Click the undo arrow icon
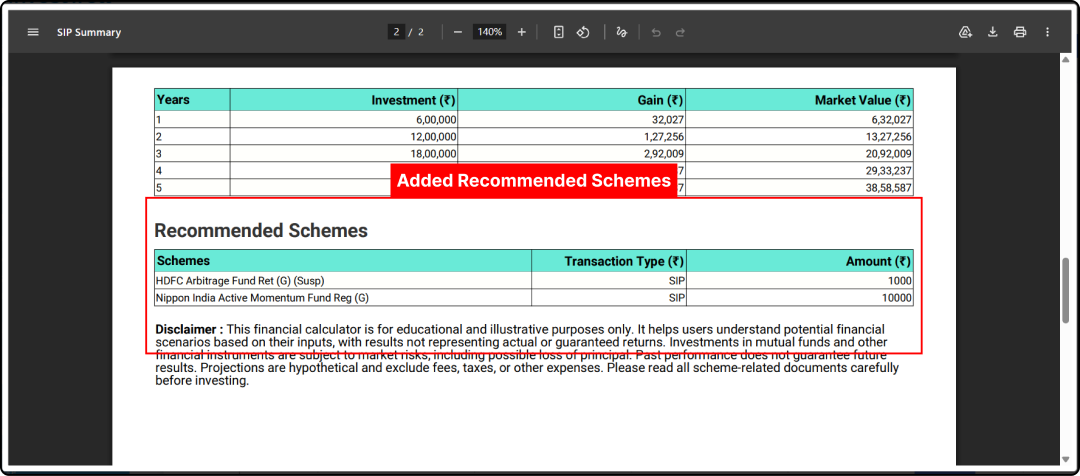 (656, 32)
